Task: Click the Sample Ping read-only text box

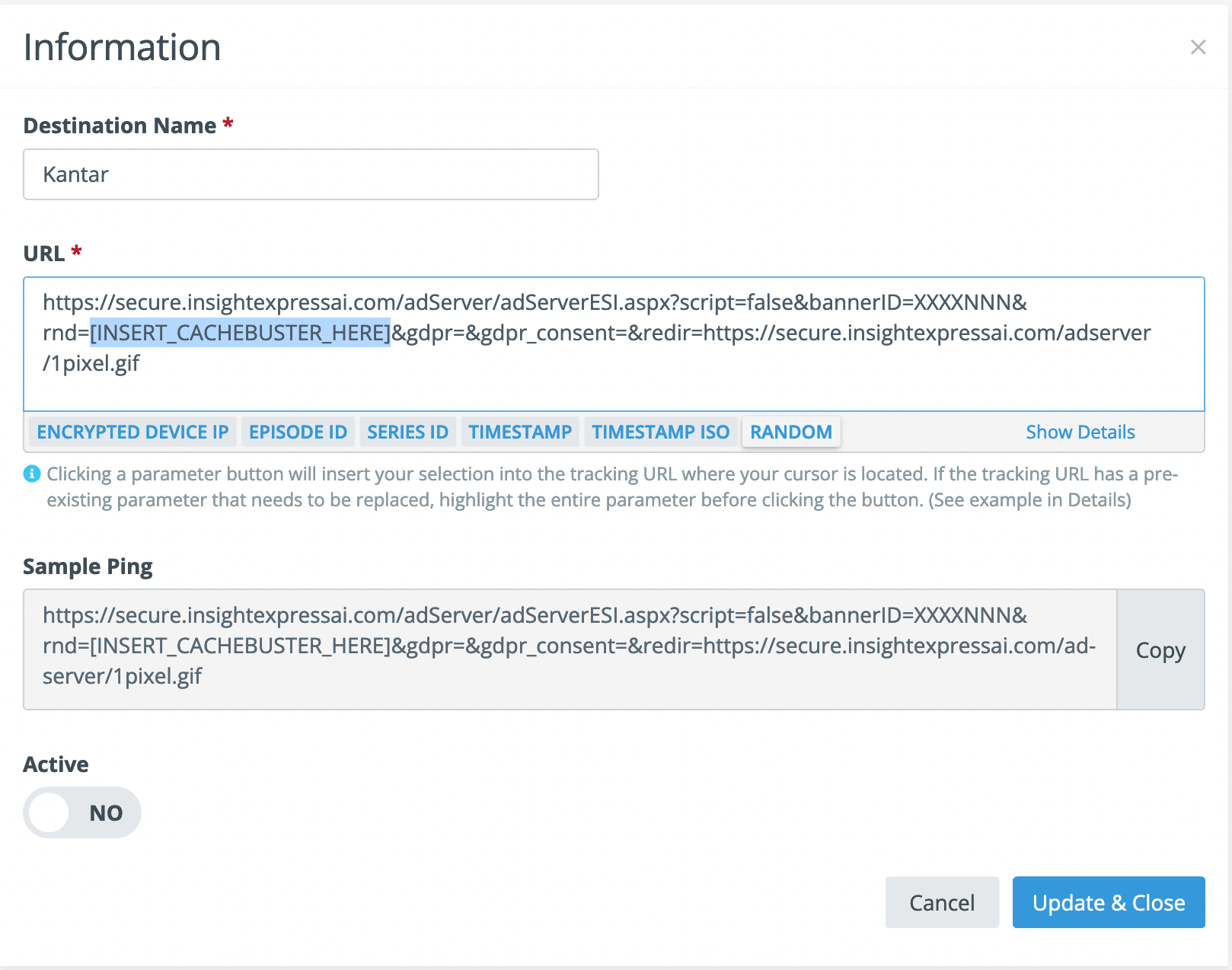Action: click(570, 649)
